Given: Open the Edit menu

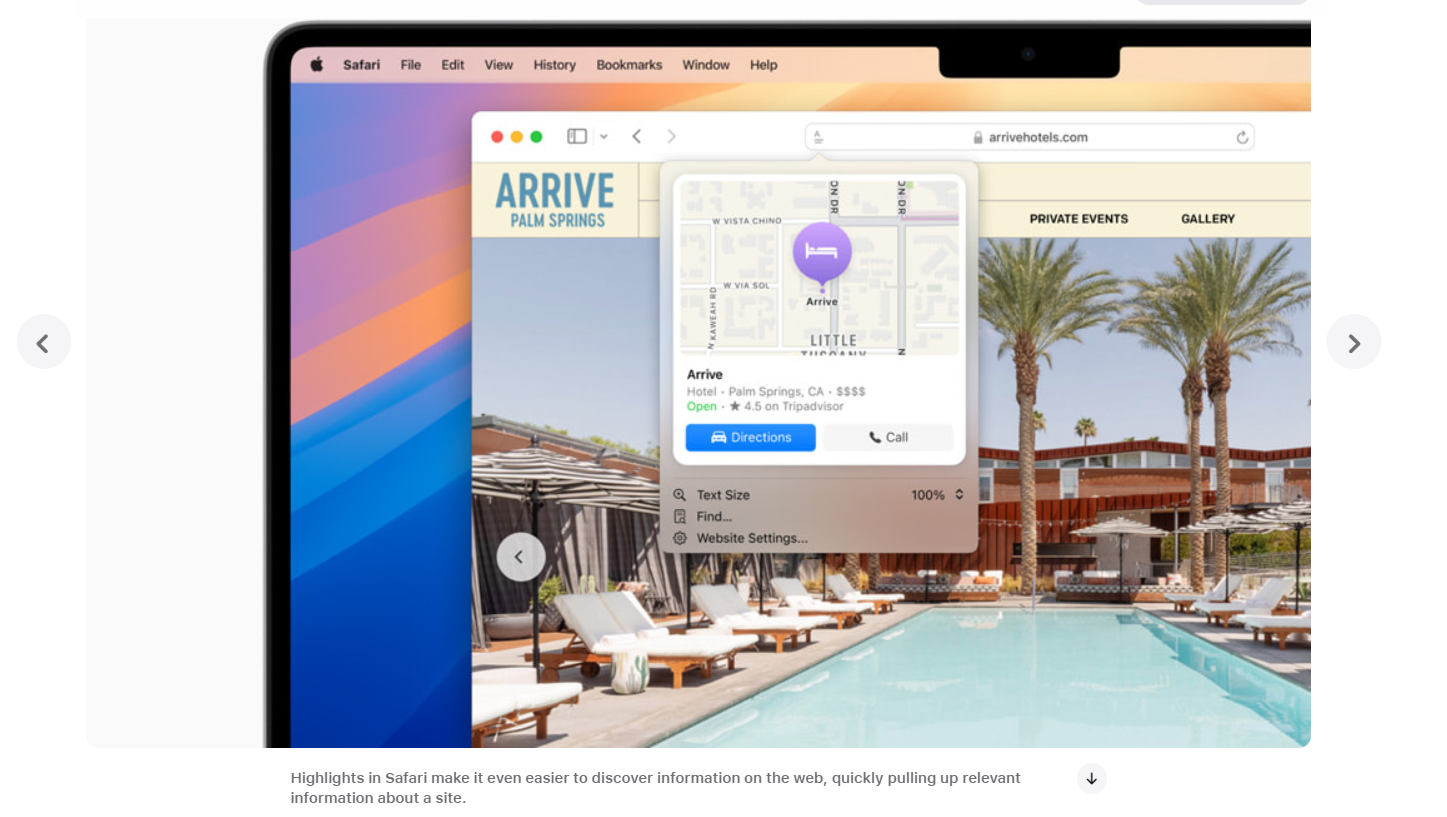Looking at the screenshot, I should pyautogui.click(x=453, y=65).
